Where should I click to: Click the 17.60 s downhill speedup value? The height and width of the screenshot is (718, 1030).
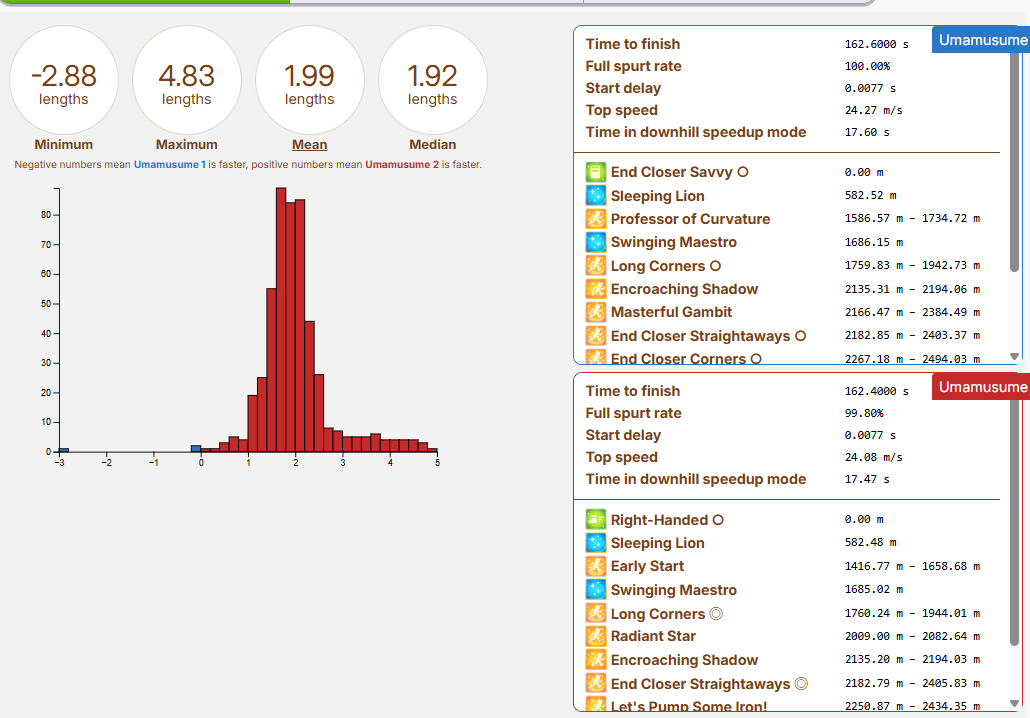coord(867,132)
